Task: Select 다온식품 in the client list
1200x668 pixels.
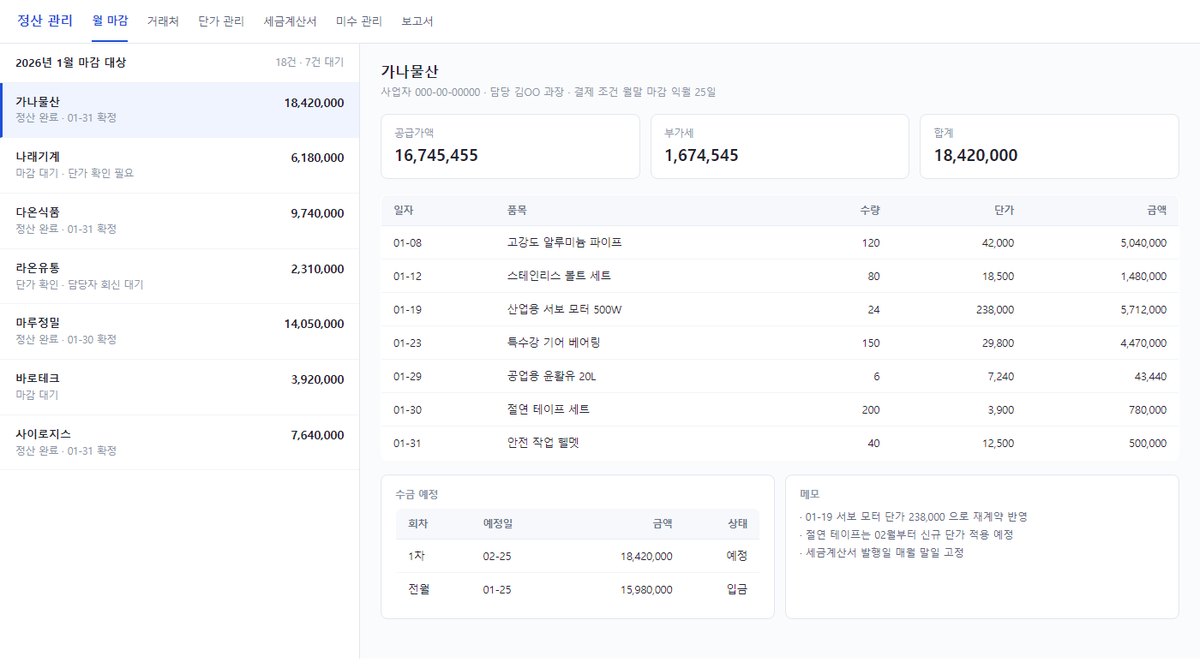Action: point(180,221)
